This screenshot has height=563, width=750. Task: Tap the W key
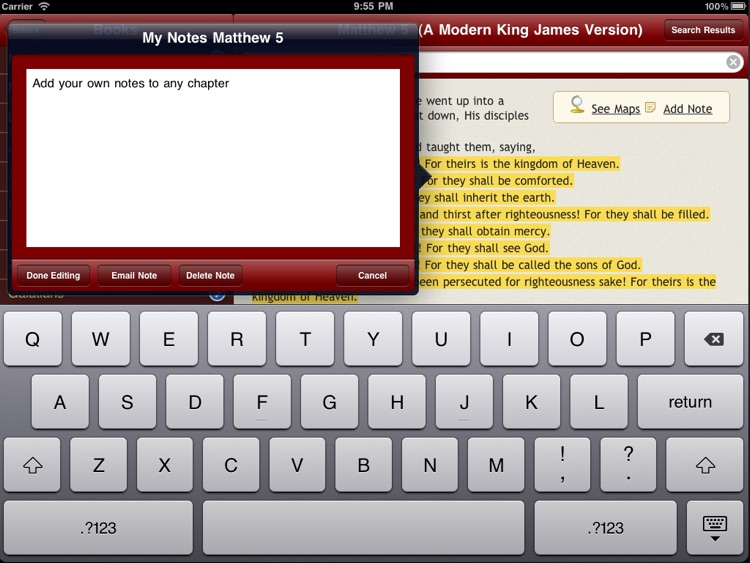click(100, 339)
